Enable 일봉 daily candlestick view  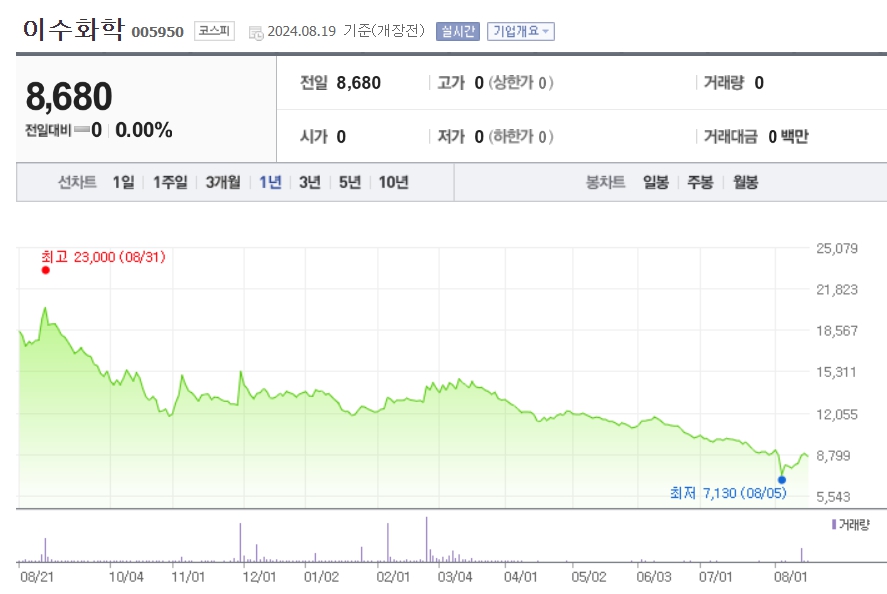654,182
